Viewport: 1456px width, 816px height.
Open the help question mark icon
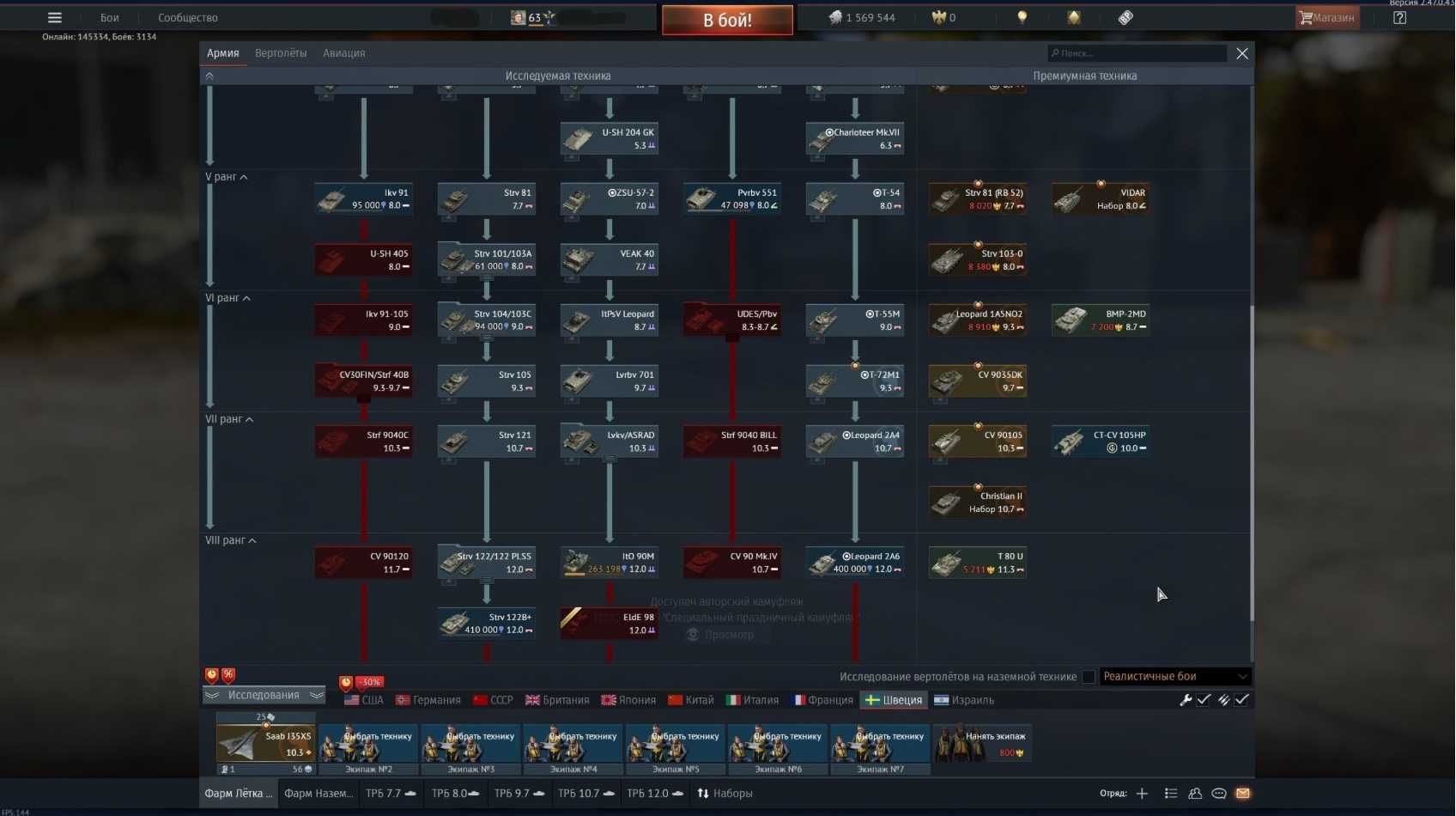tap(1399, 17)
